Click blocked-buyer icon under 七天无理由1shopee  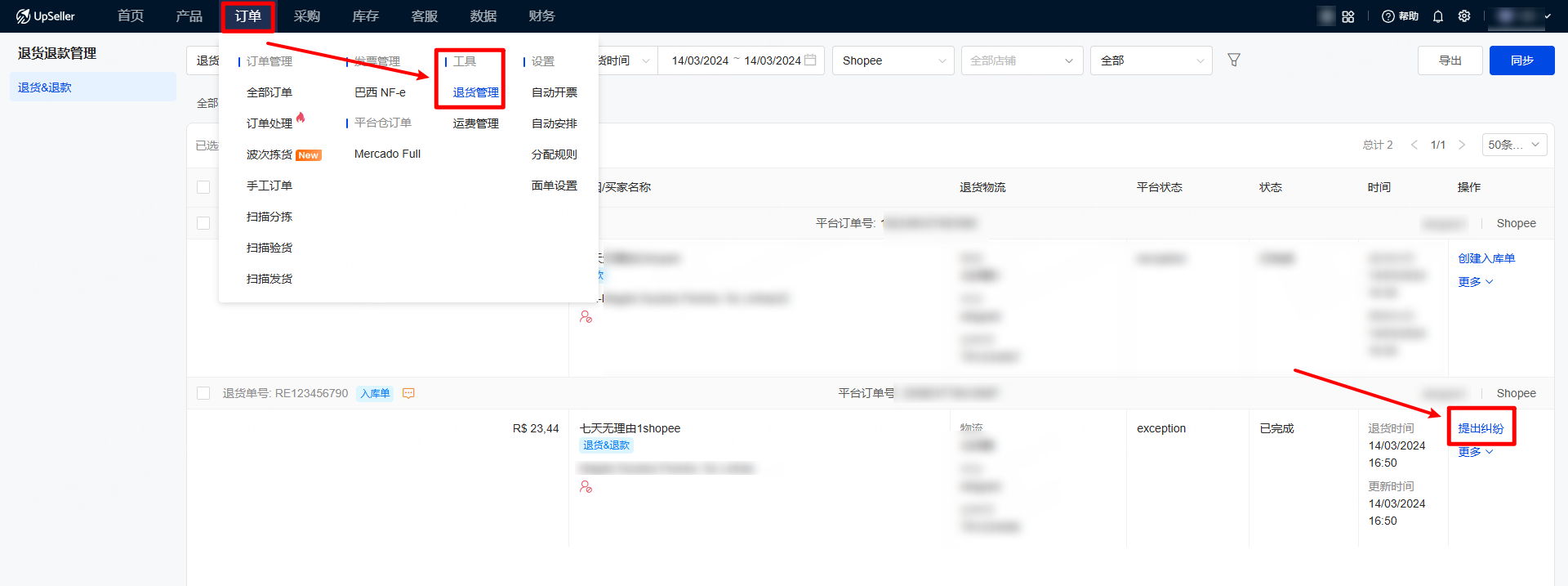click(x=586, y=487)
